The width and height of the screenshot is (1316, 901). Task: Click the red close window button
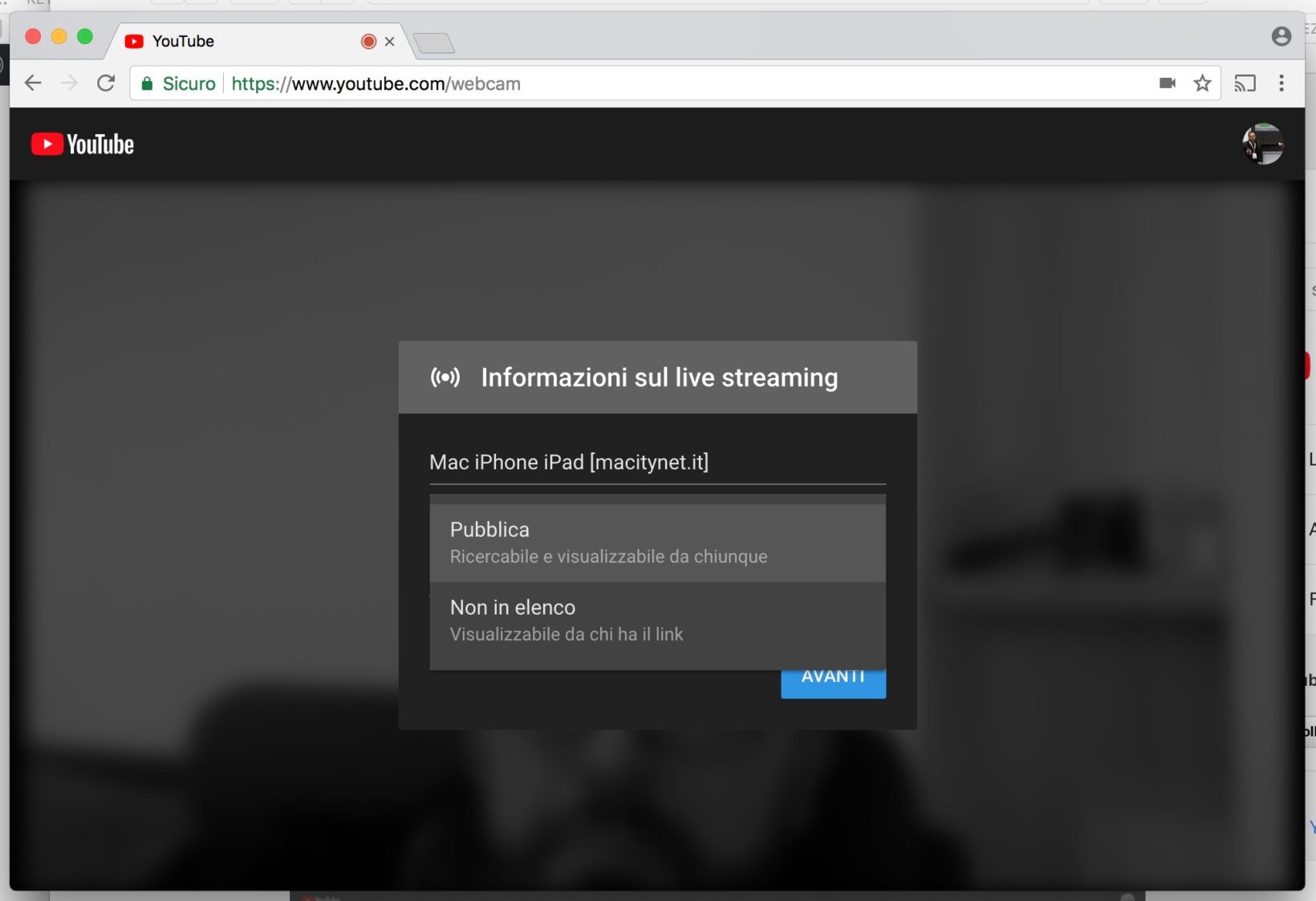point(33,36)
